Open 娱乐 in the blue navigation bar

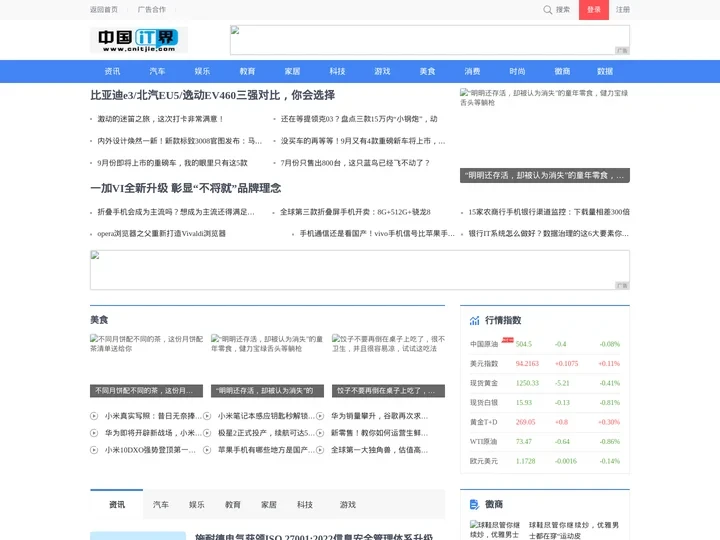point(202,71)
